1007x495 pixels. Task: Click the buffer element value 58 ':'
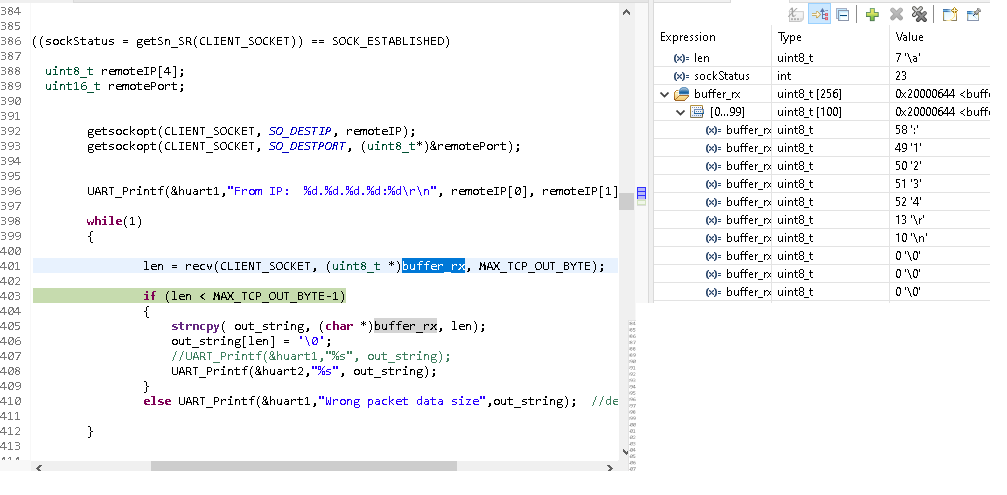pos(907,130)
